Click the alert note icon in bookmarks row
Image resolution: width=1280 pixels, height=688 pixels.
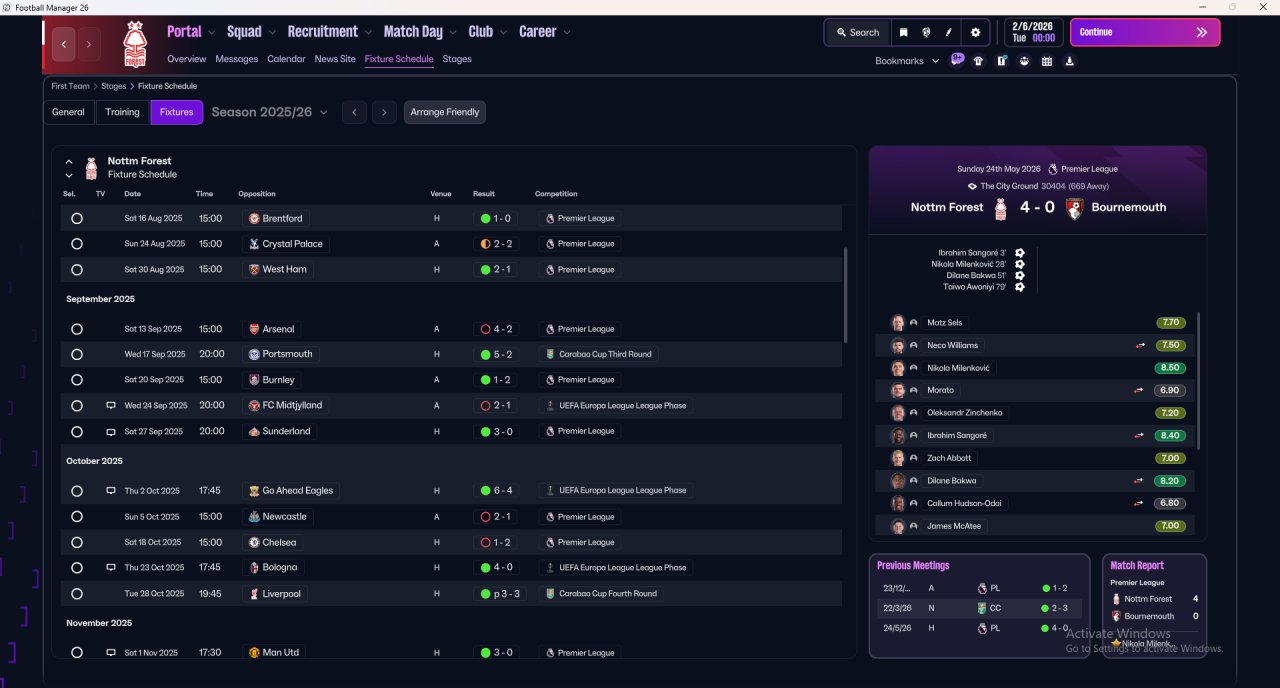(x=1001, y=61)
